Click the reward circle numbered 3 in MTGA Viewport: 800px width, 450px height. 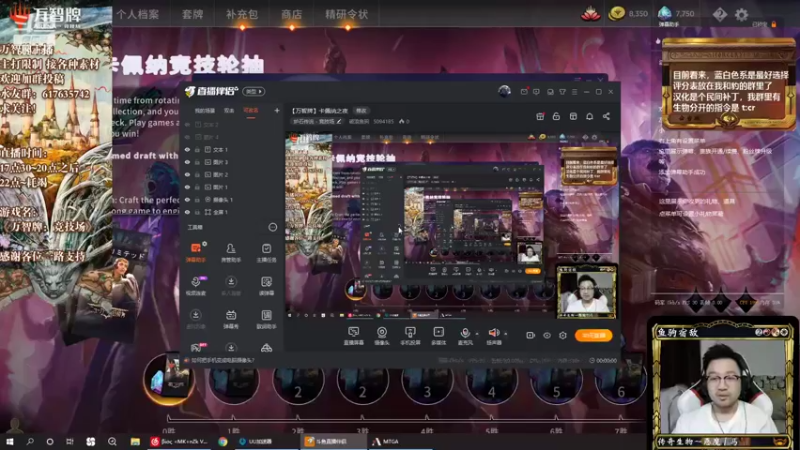point(427,382)
